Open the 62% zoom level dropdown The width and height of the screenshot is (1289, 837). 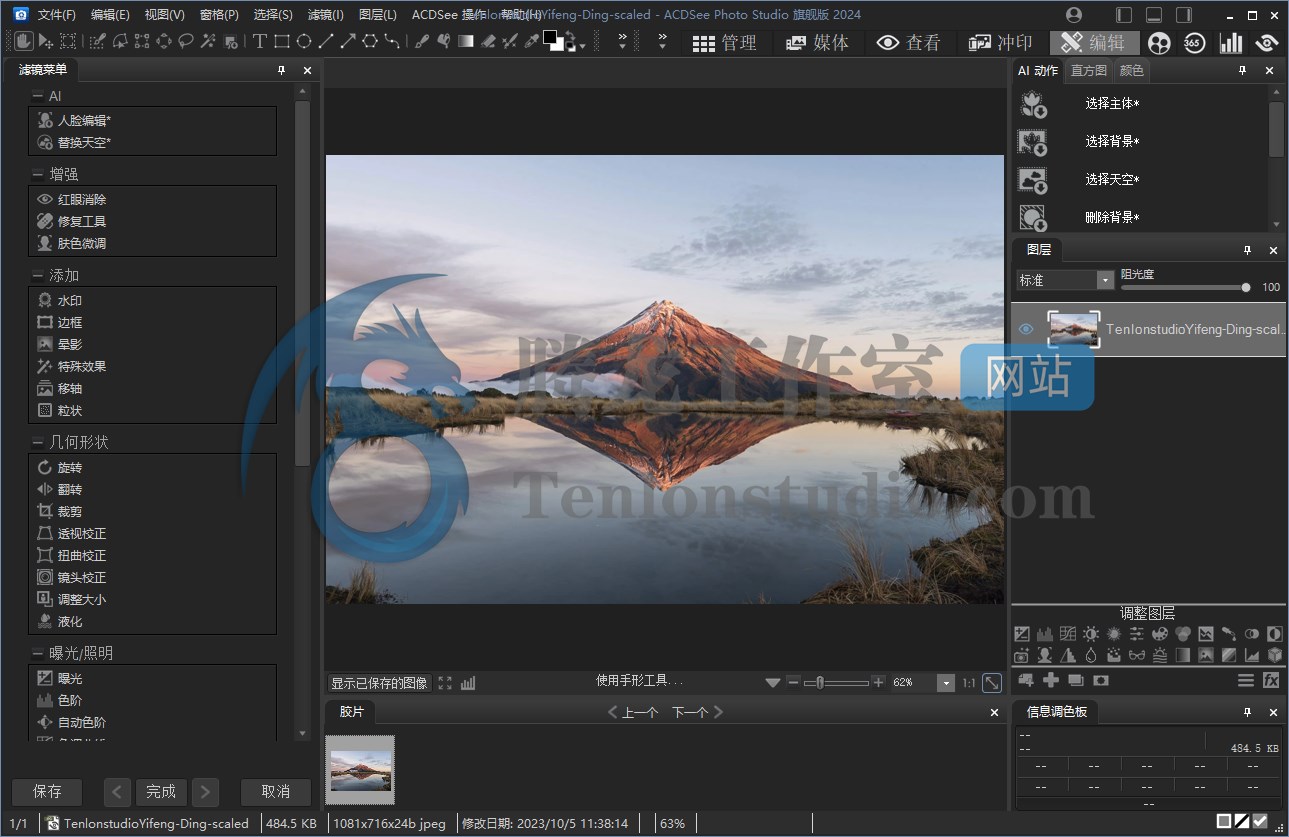(x=946, y=682)
